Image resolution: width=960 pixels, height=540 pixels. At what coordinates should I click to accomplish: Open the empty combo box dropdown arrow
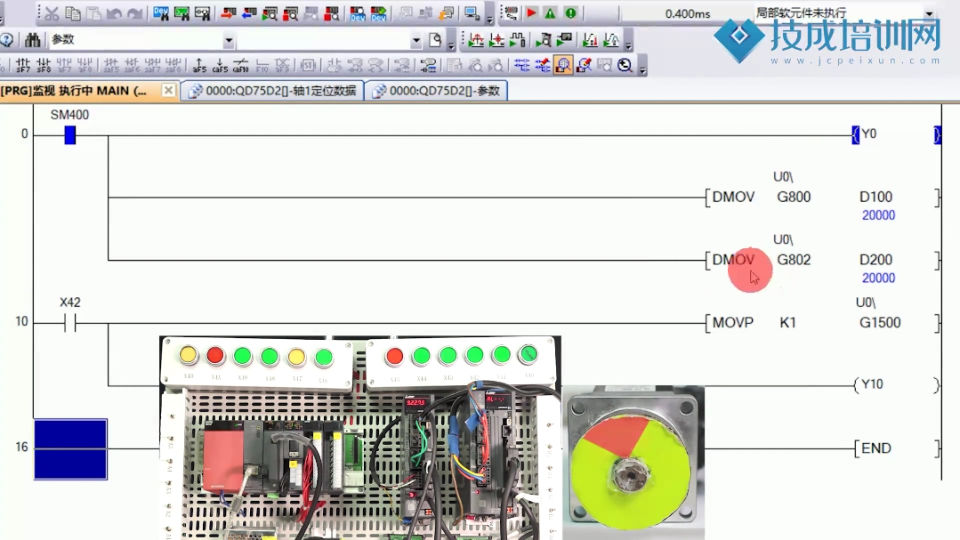[417, 41]
